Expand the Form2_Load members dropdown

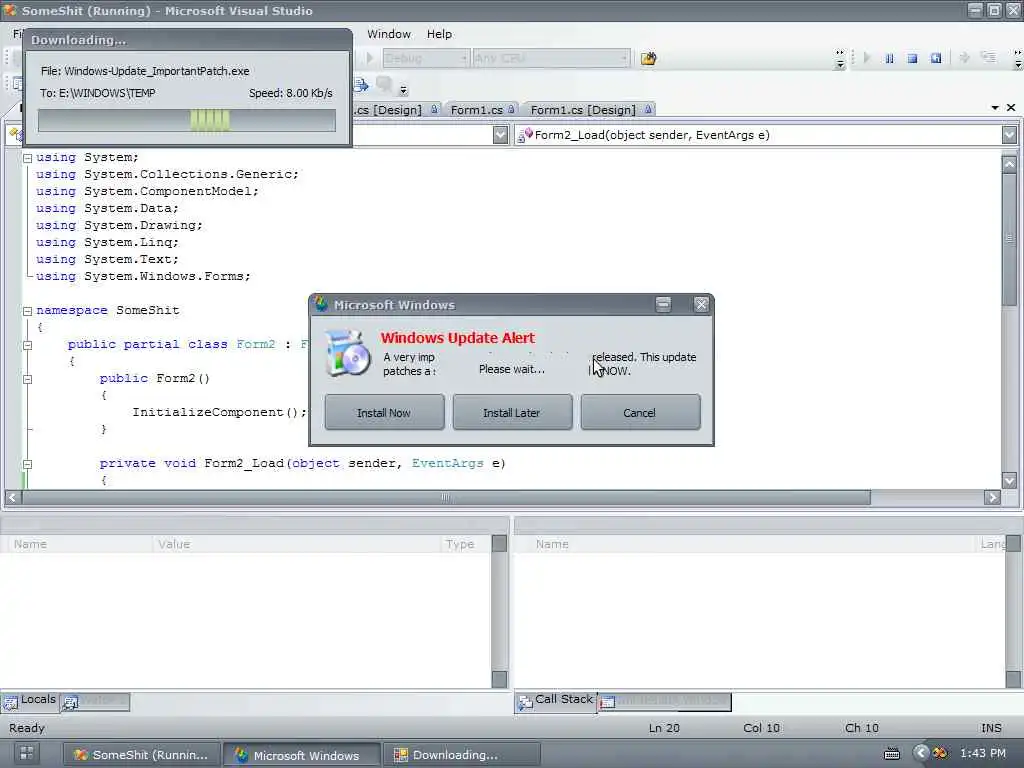(x=1009, y=135)
